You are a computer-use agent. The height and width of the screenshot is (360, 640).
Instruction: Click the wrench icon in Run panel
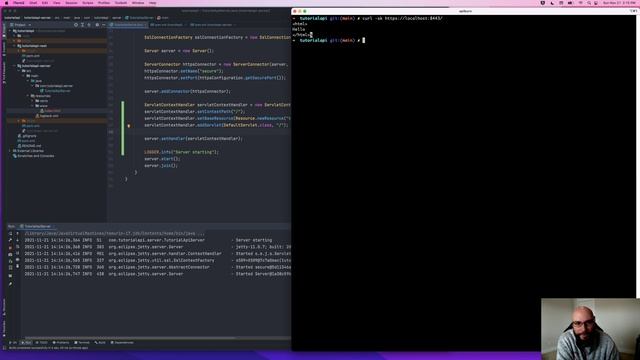pyautogui.click(x=10, y=240)
